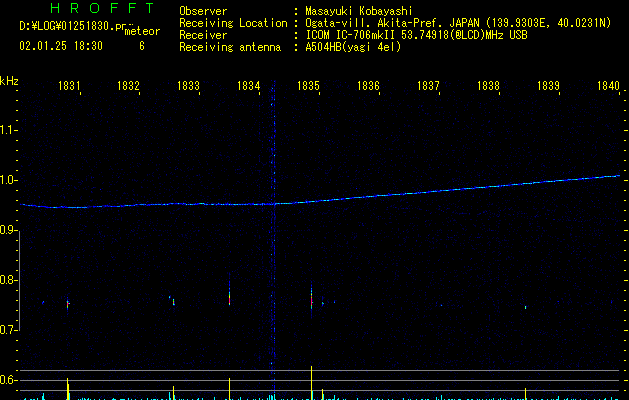Click the 0.8 kHz frequency label
This screenshot has width=629, height=400.
tap(8, 280)
